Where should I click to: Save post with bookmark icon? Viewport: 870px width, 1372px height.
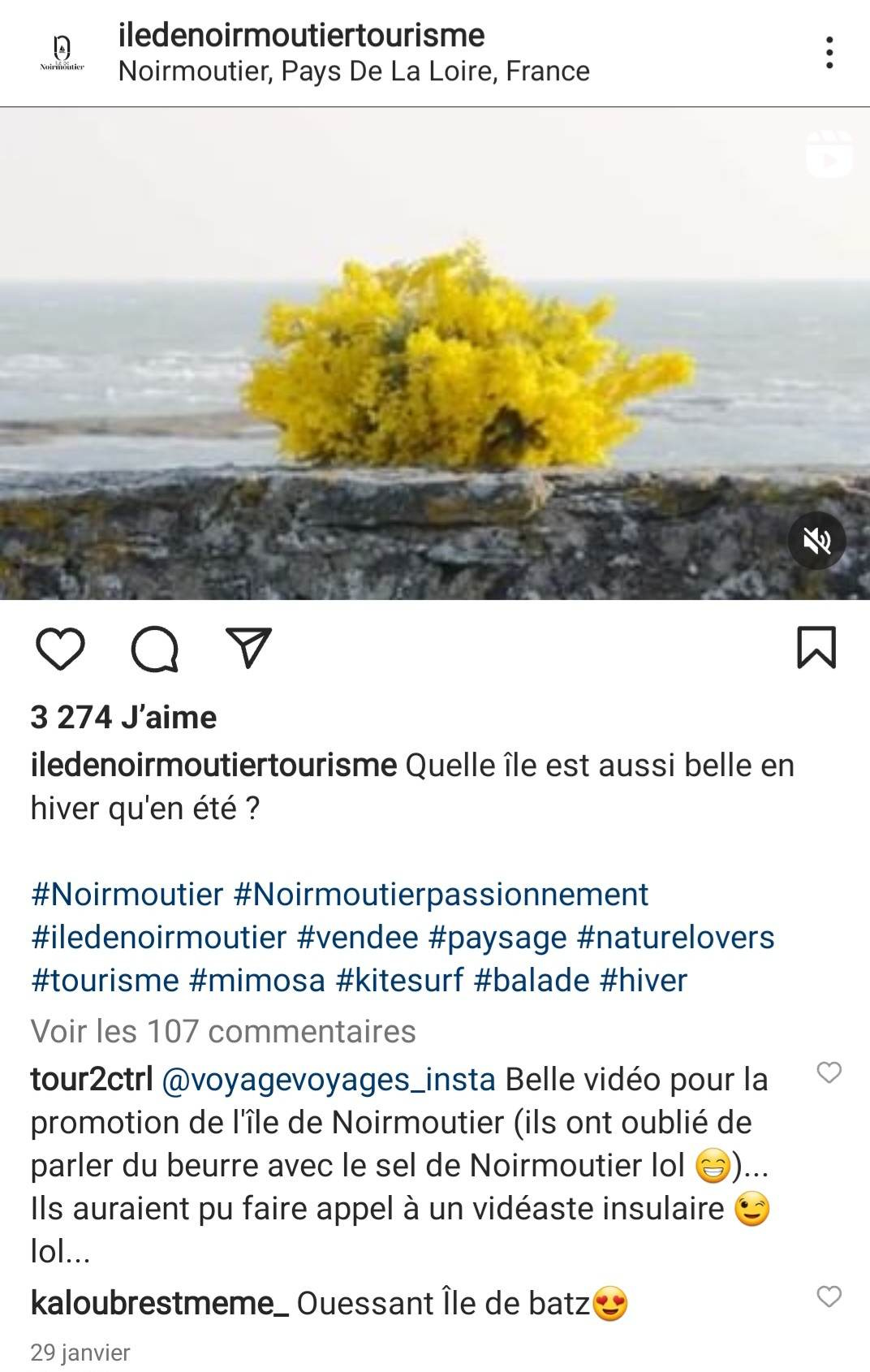pos(816,648)
